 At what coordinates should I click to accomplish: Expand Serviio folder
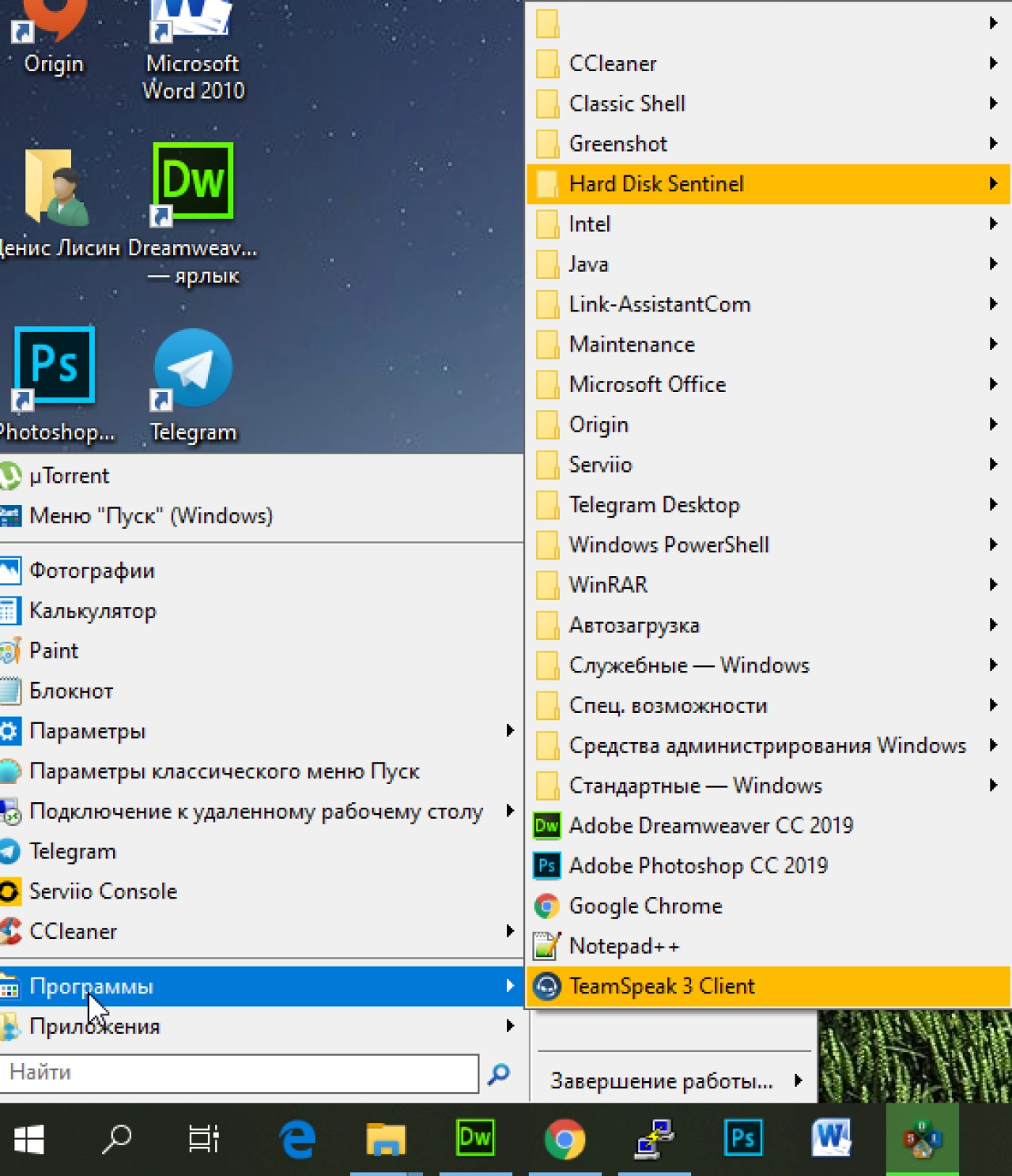[768, 465]
